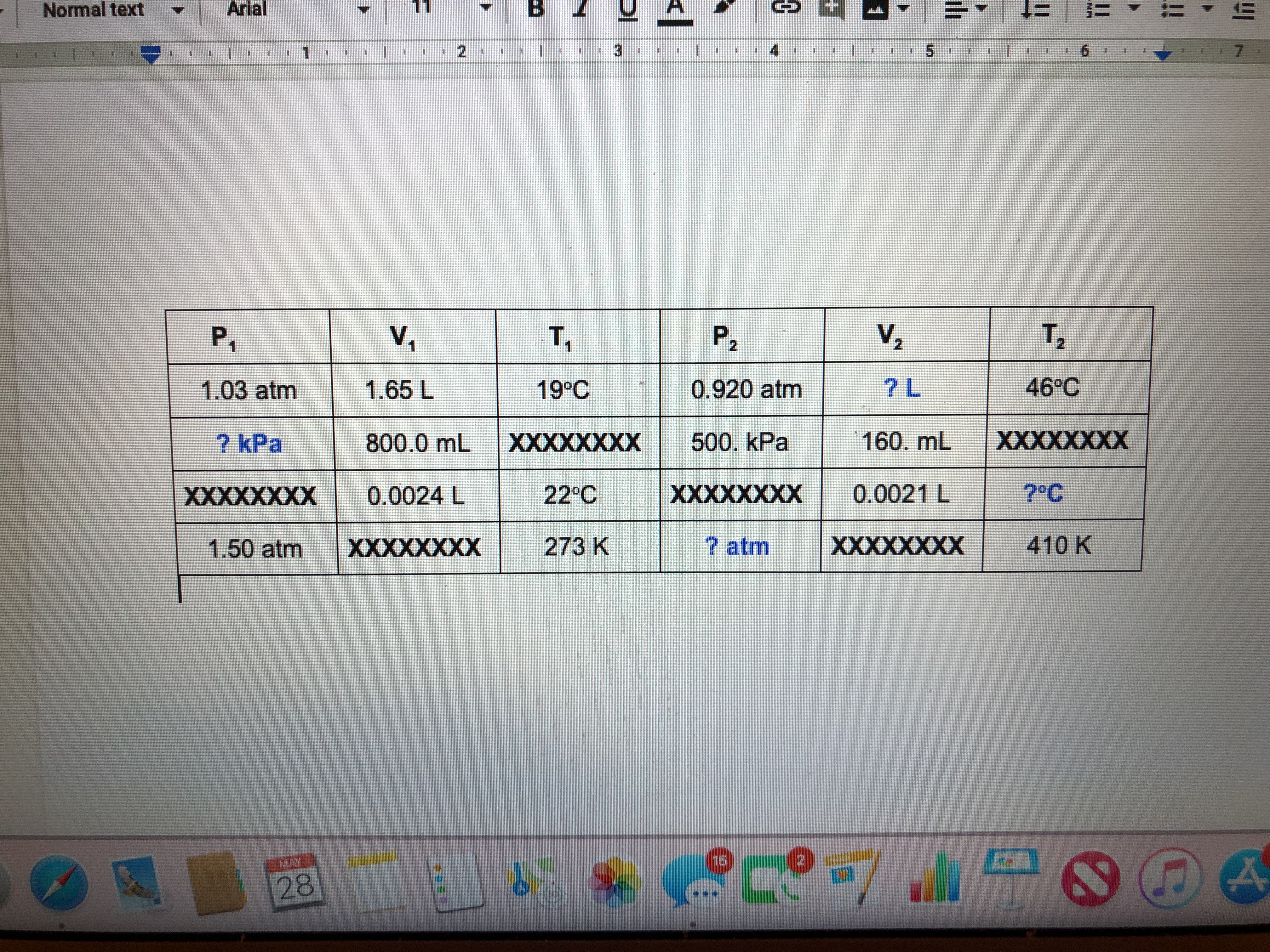Click the blue '? L' cell

point(906,388)
